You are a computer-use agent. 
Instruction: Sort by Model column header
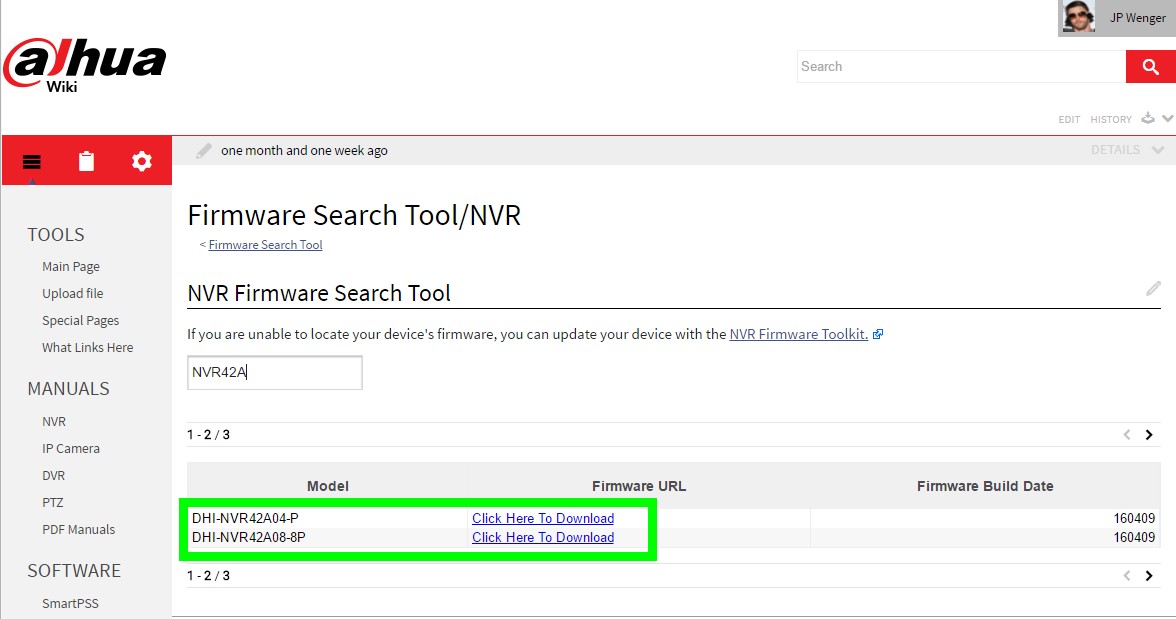tap(328, 486)
